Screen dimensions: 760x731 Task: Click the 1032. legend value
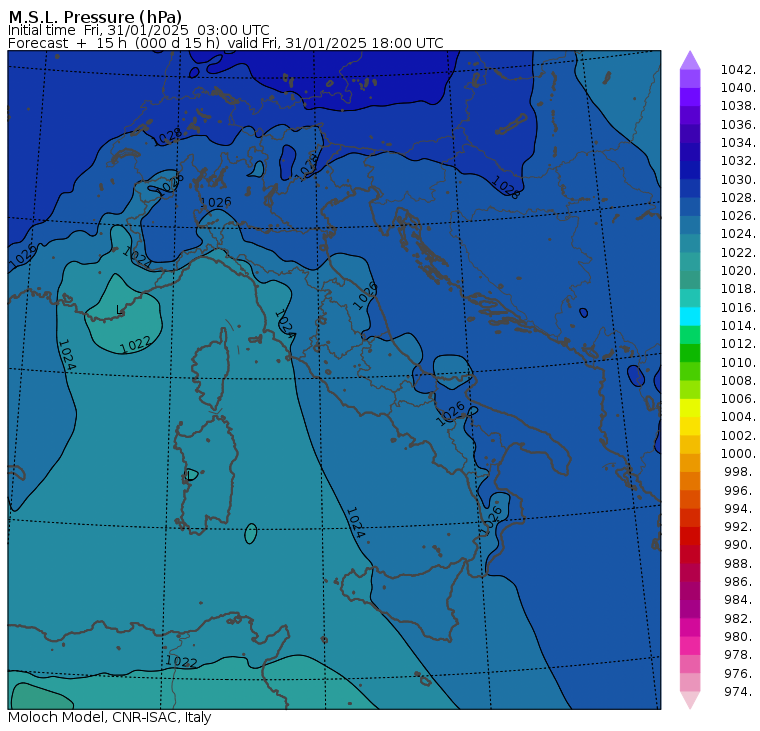pos(738,161)
